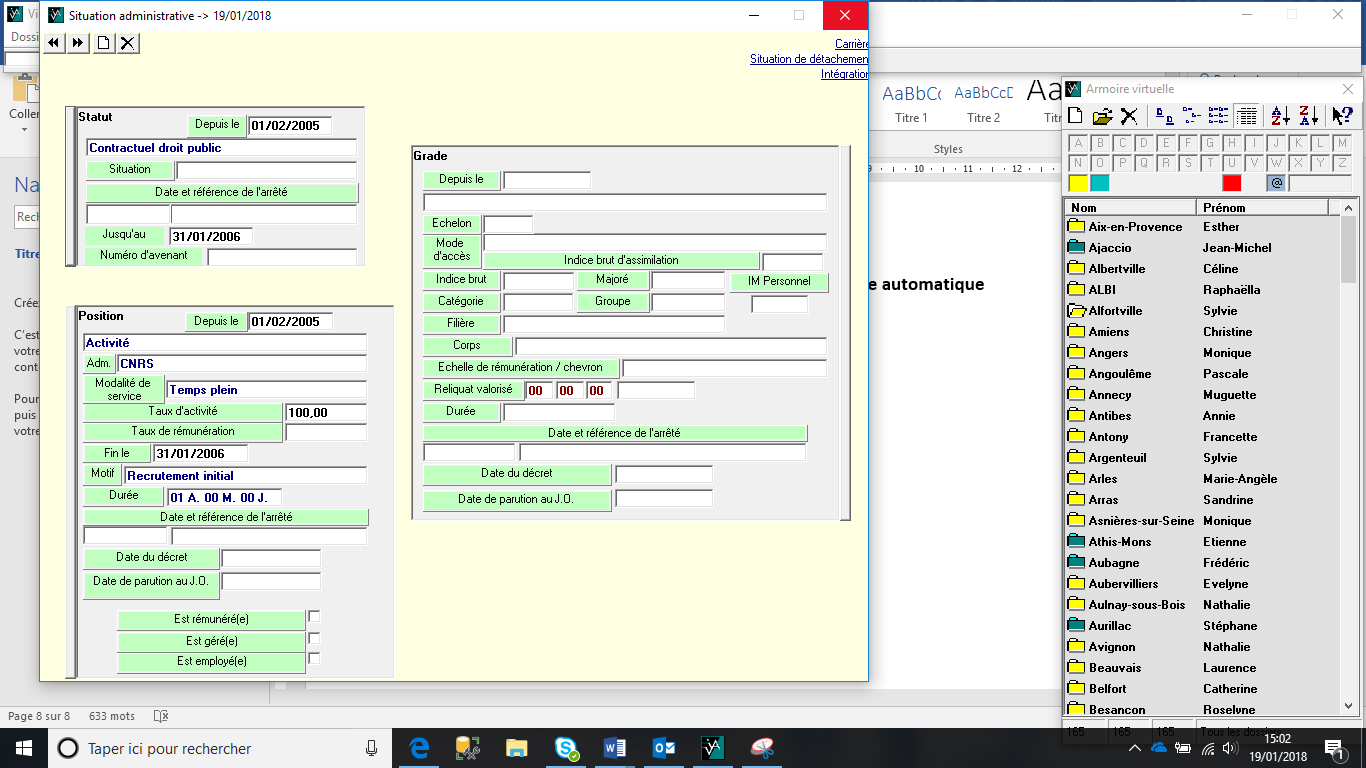The width and height of the screenshot is (1366, 768).
Task: Select the teal folder color filter
Action: (x=1099, y=183)
